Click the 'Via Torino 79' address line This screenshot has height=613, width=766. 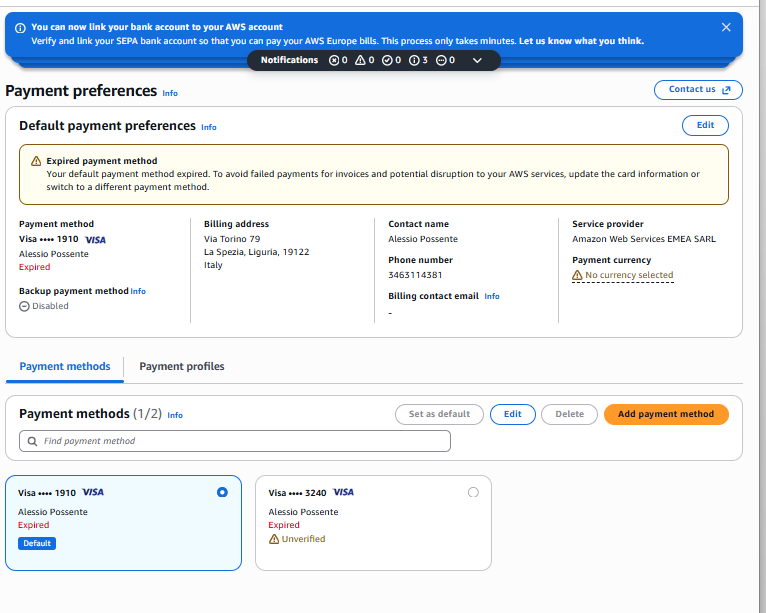232,239
